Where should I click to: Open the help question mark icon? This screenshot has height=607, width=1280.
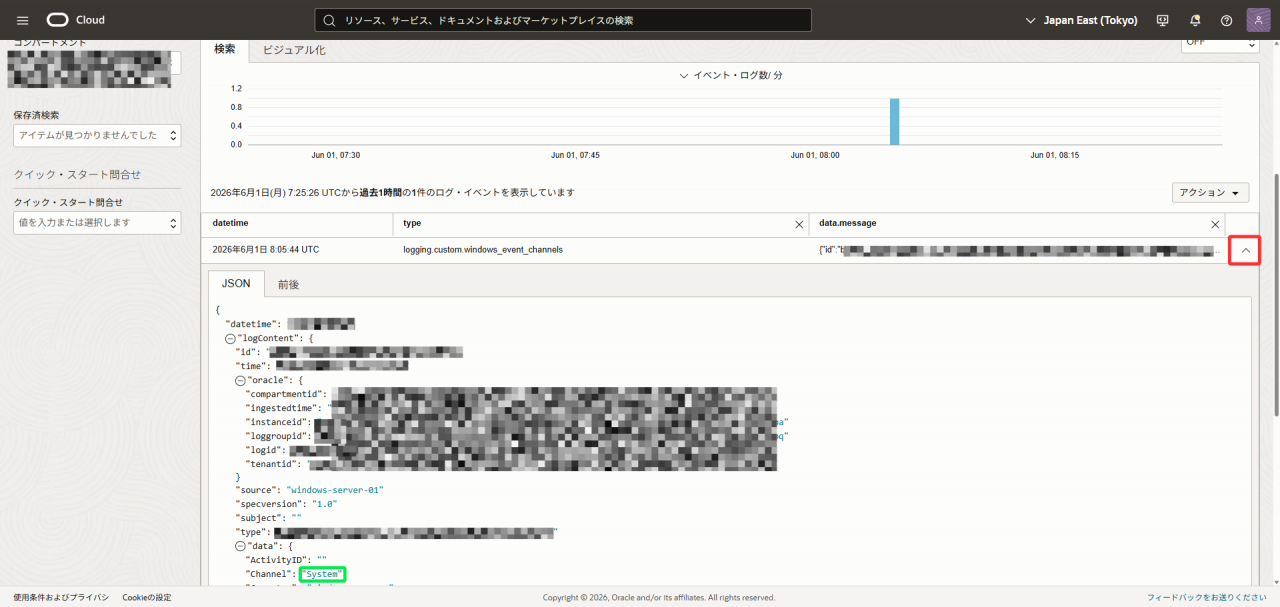1226,20
